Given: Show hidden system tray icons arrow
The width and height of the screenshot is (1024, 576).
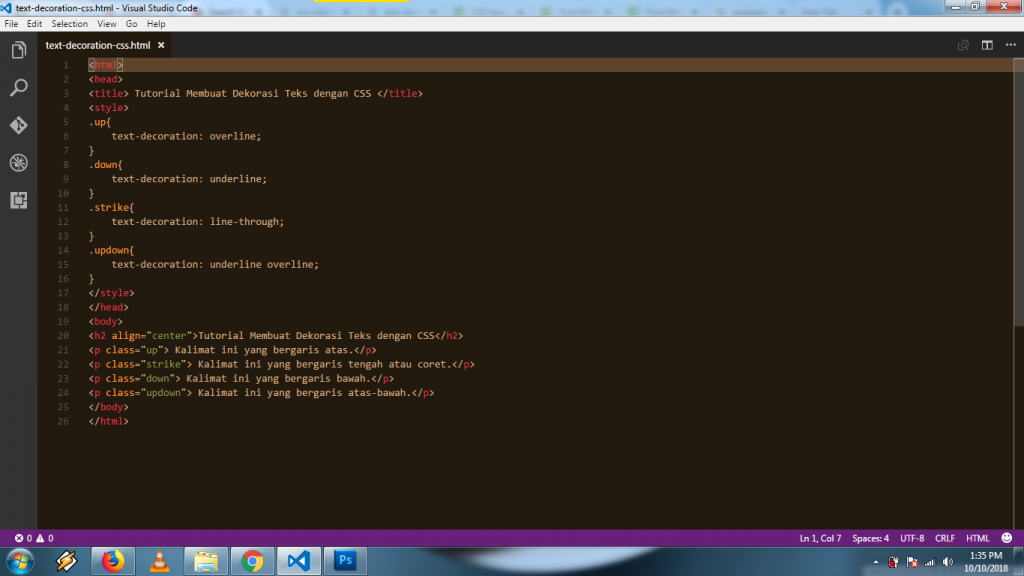Looking at the screenshot, I should 875,562.
